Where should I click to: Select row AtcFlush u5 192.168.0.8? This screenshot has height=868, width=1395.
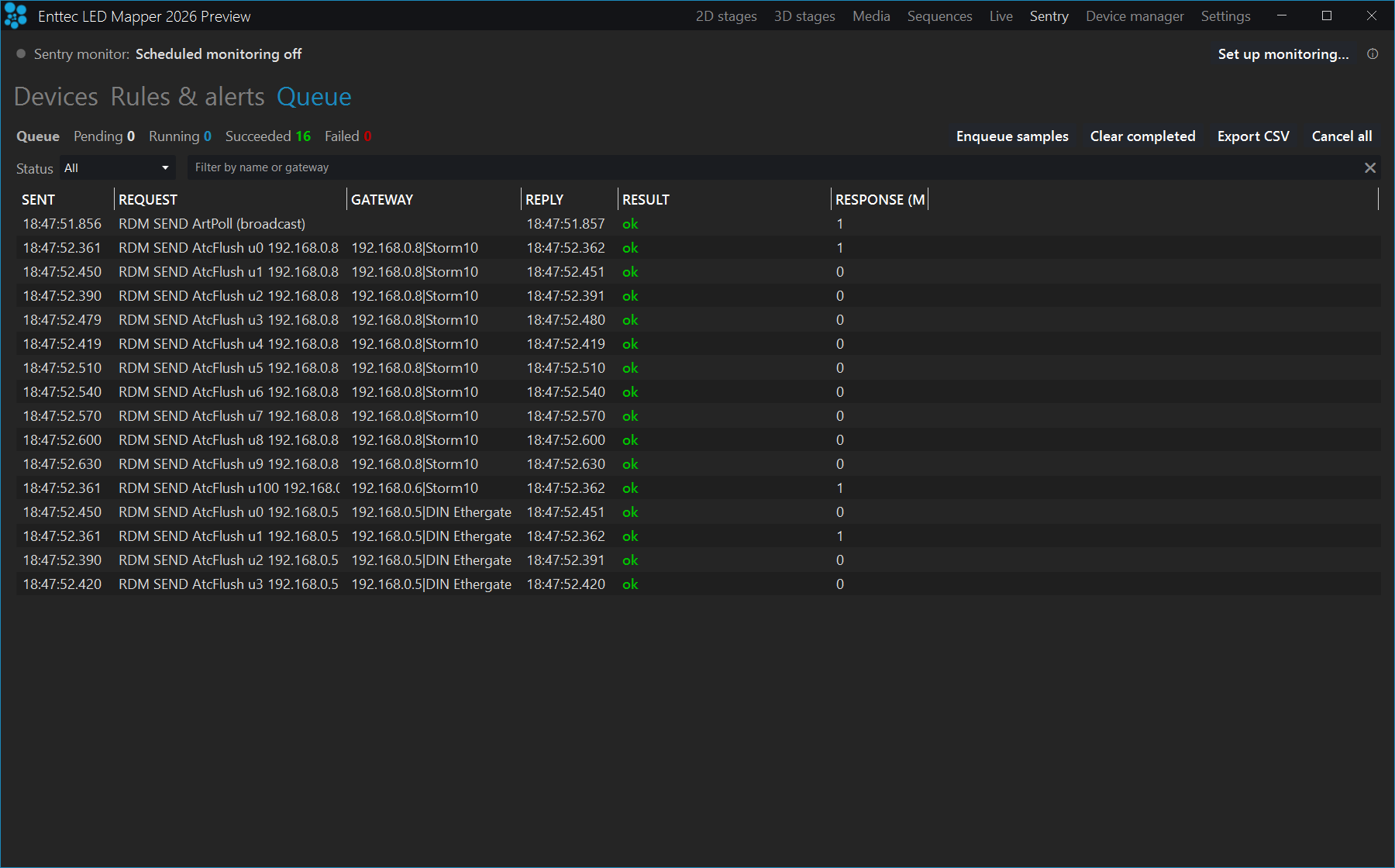698,368
